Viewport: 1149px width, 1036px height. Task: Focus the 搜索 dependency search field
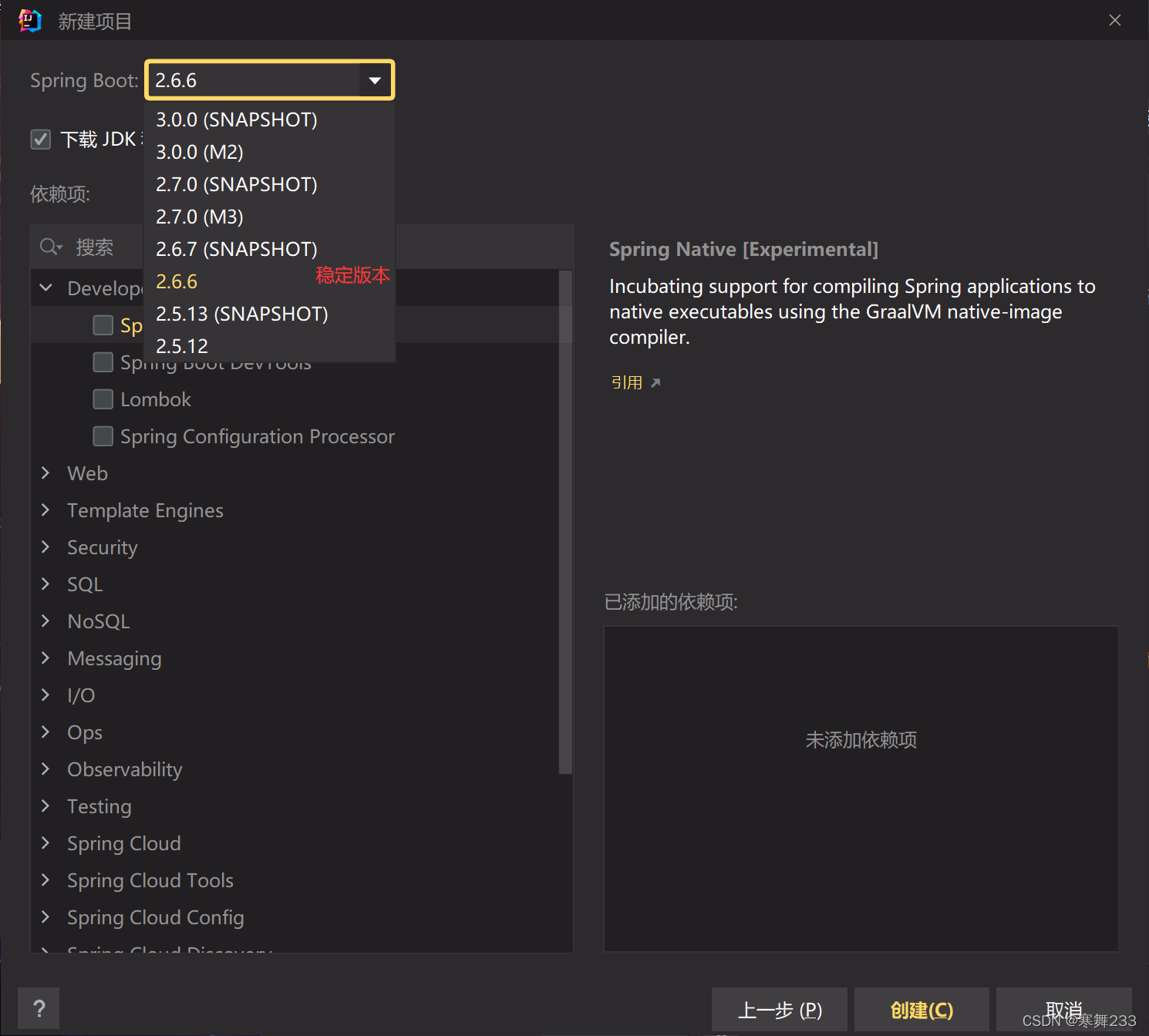(302, 247)
